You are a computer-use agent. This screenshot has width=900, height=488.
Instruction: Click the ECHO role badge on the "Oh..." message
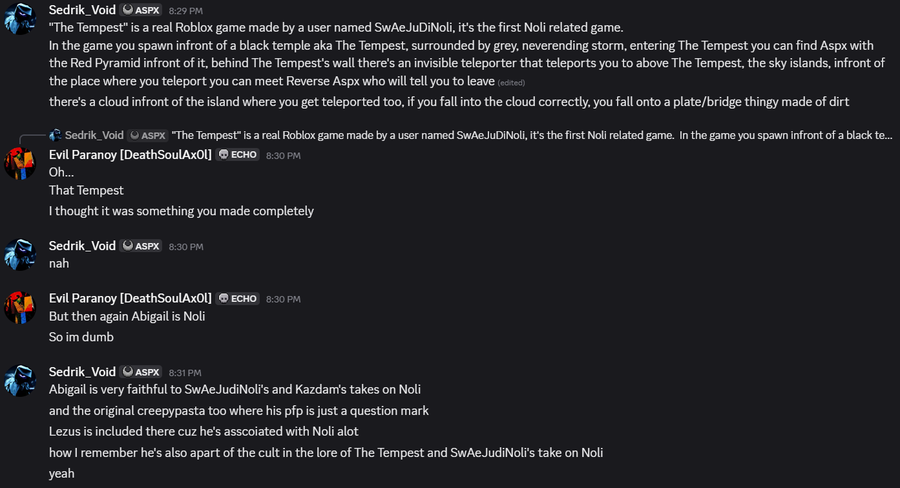[238, 155]
